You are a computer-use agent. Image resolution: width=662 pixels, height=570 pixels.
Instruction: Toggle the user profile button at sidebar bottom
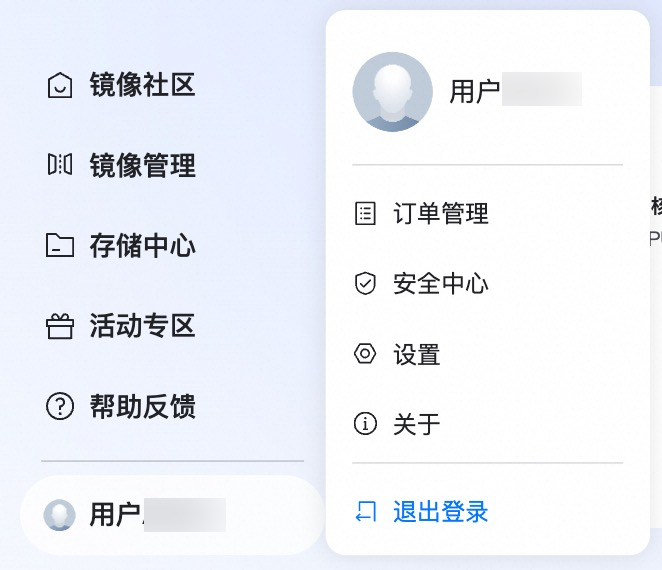pos(172,515)
